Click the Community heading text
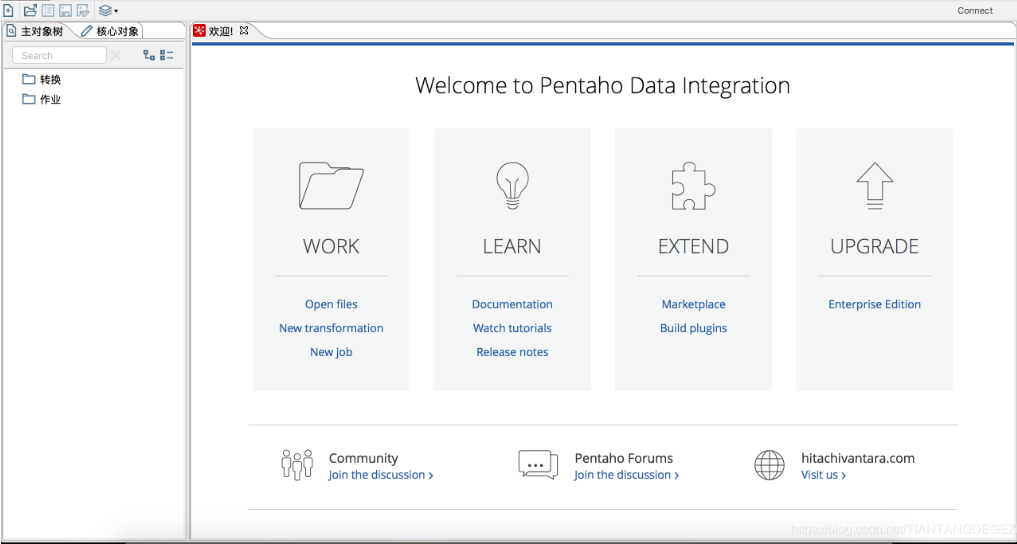This screenshot has height=544, width=1017. click(363, 458)
